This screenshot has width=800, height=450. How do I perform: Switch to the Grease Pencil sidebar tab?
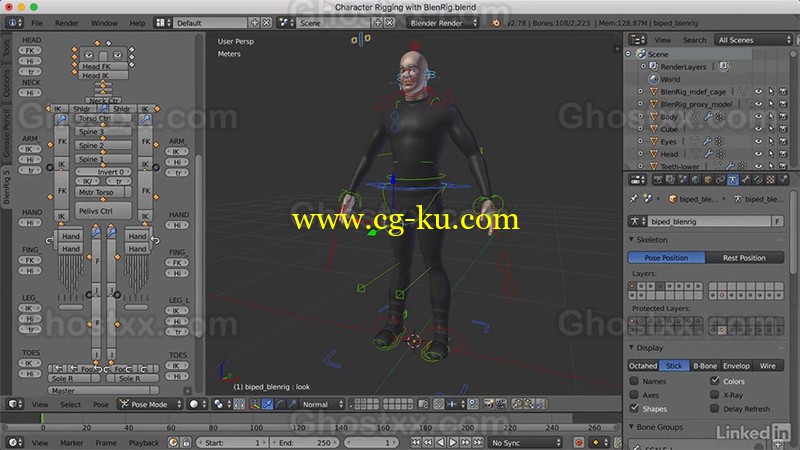tap(6, 133)
